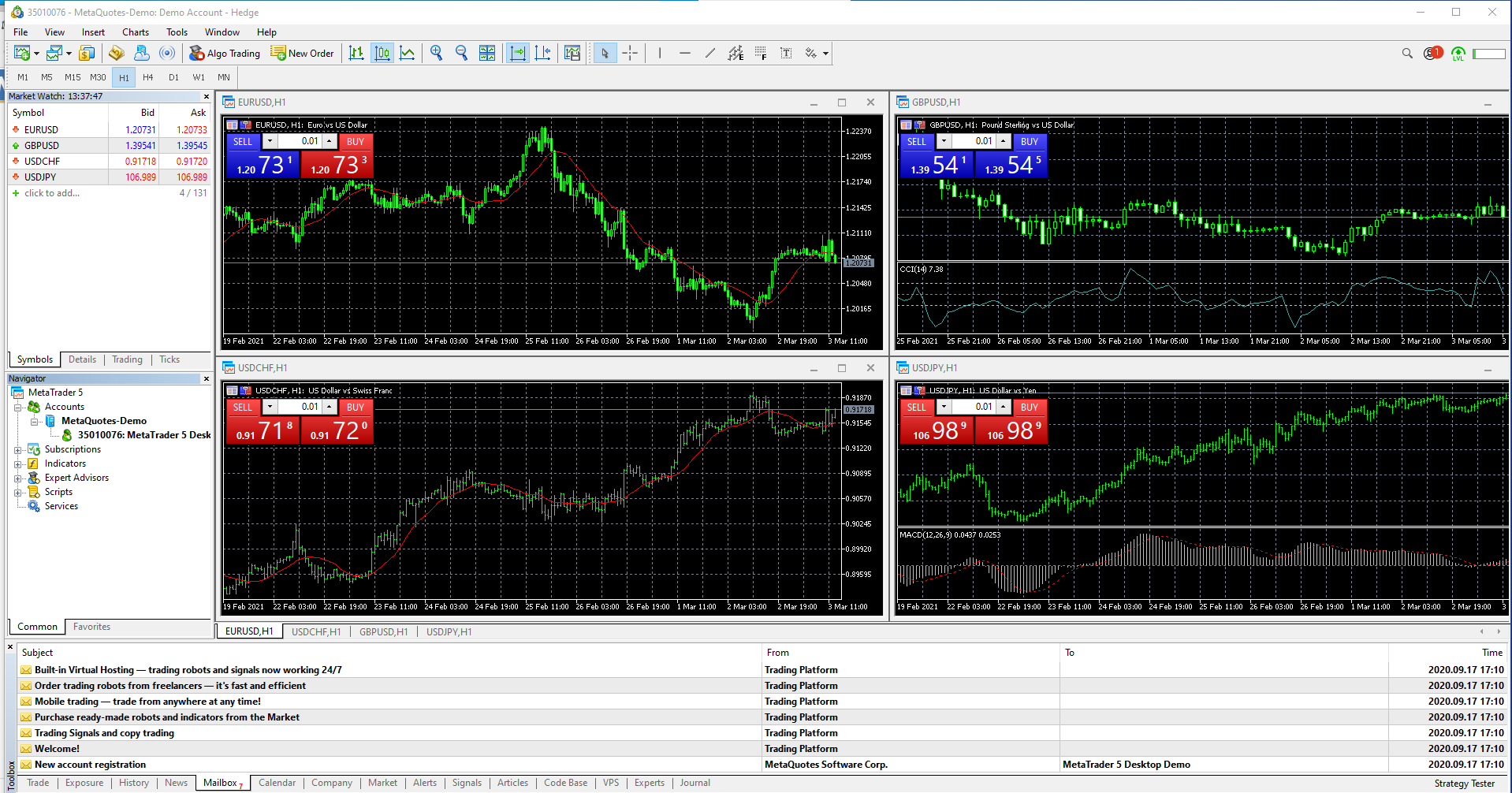Expand the Accounts tree node

click(17, 407)
